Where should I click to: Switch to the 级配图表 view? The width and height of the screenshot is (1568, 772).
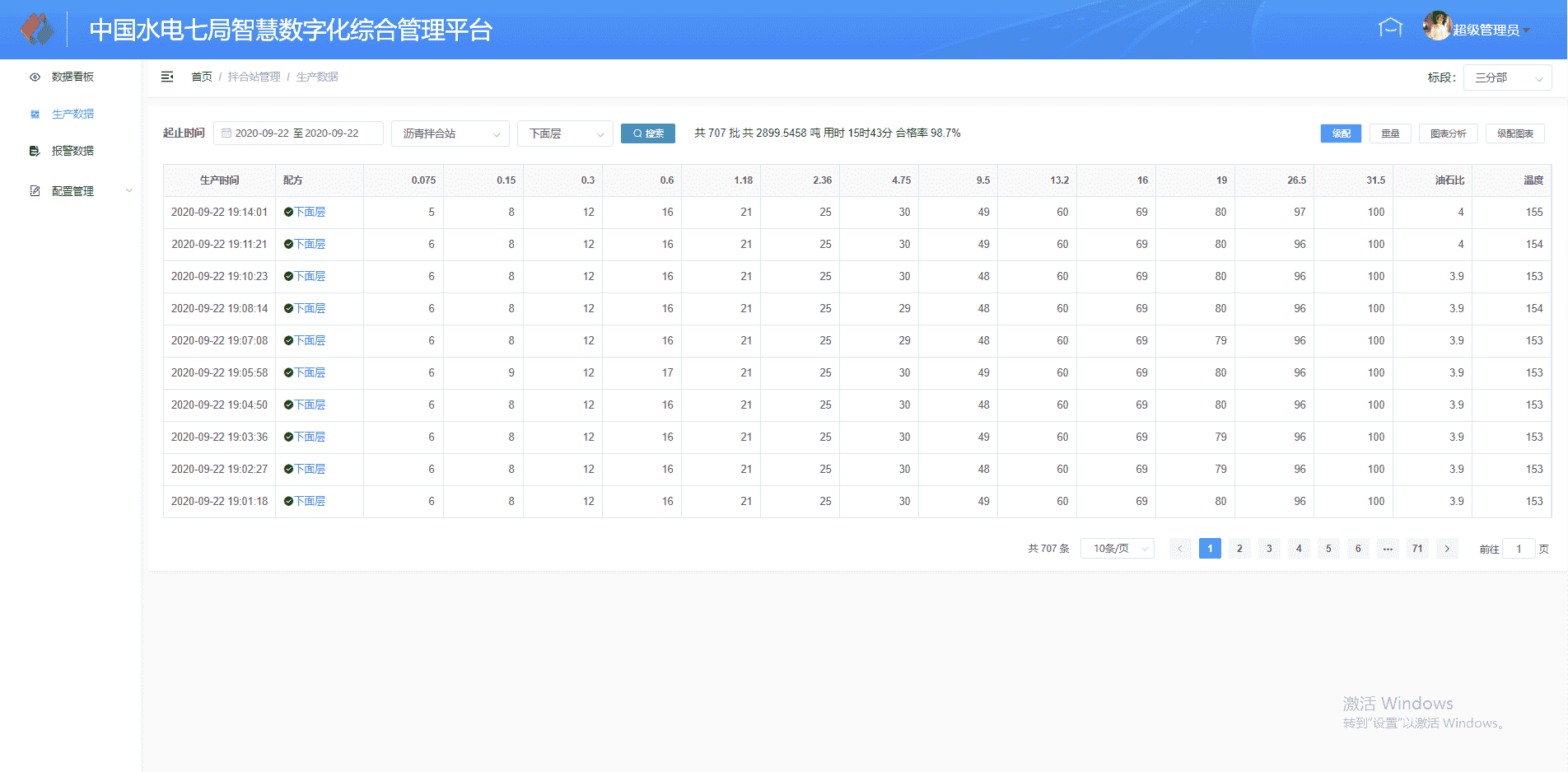tap(1514, 133)
